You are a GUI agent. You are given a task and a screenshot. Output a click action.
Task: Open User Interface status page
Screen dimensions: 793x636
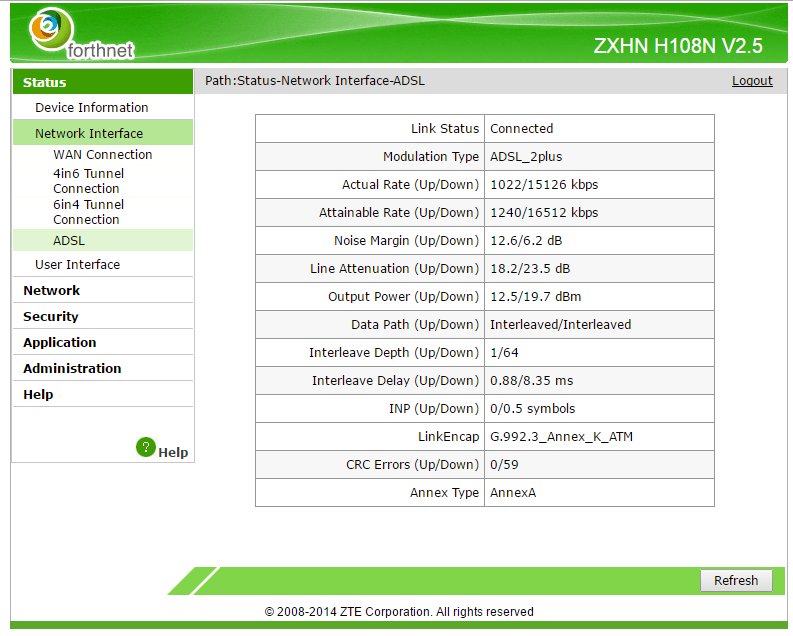point(77,264)
